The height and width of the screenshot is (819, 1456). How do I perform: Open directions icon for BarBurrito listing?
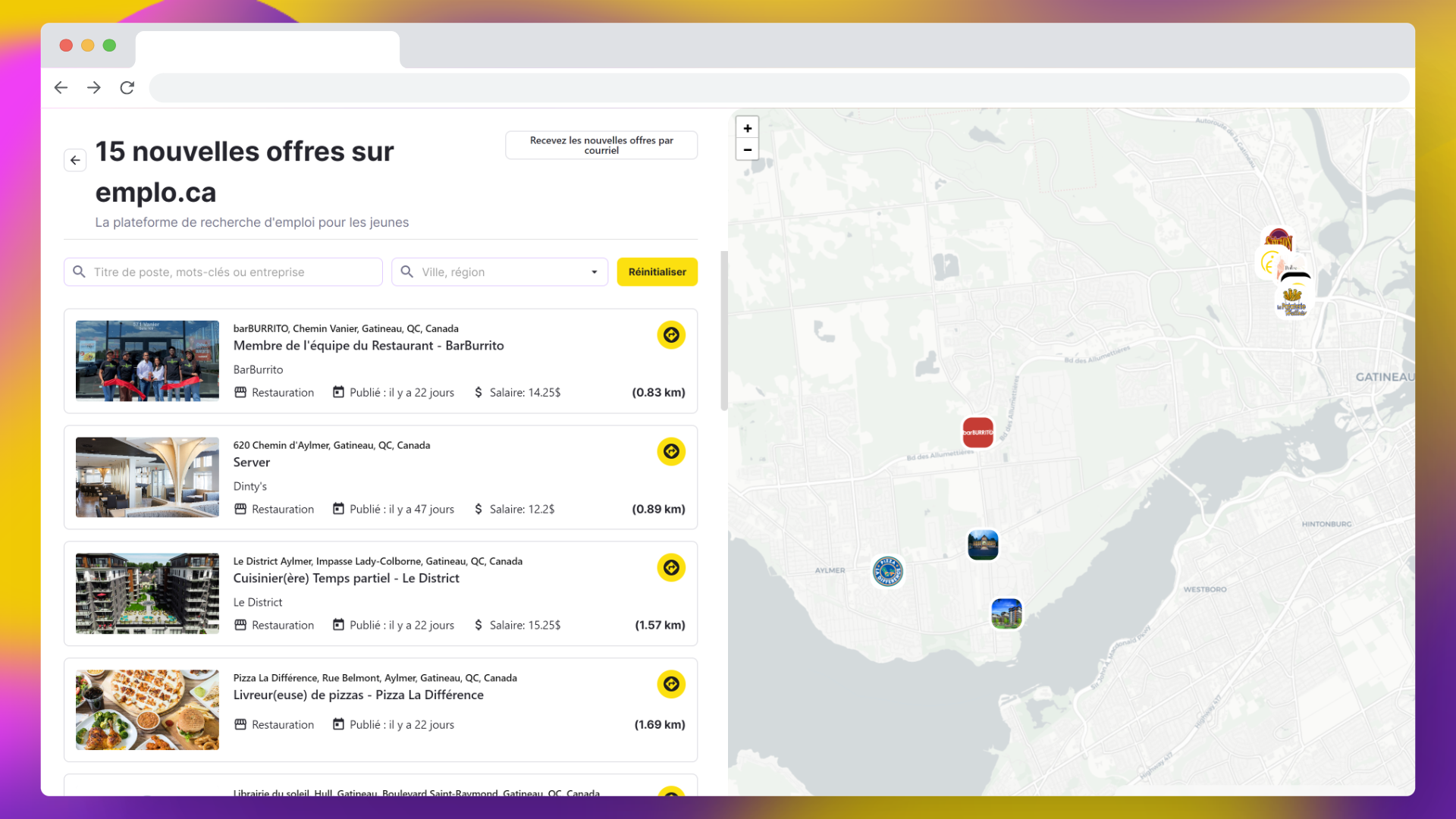pos(671,335)
